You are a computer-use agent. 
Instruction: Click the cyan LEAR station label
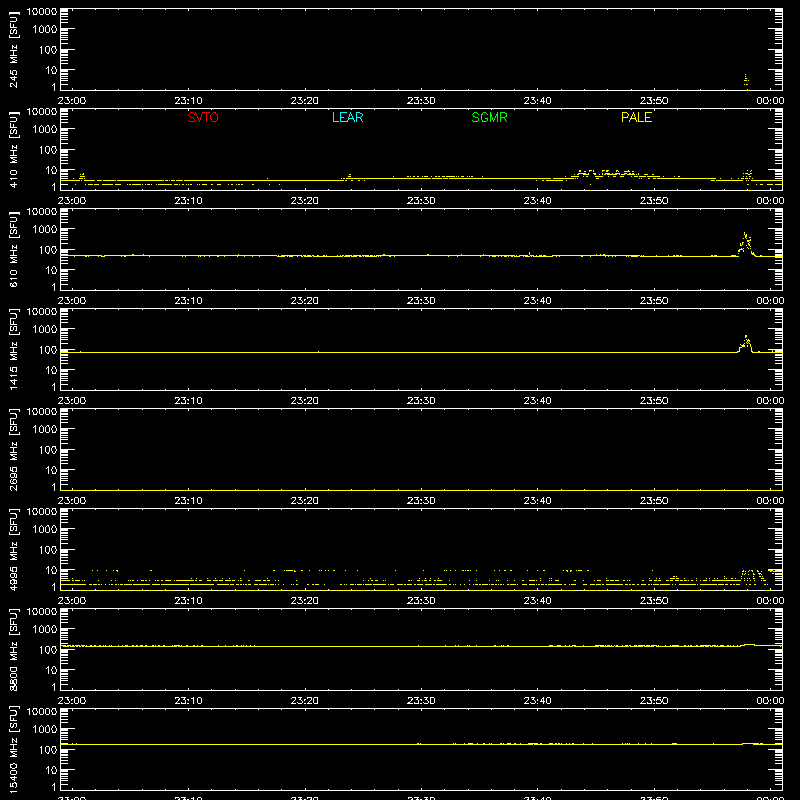point(347,117)
